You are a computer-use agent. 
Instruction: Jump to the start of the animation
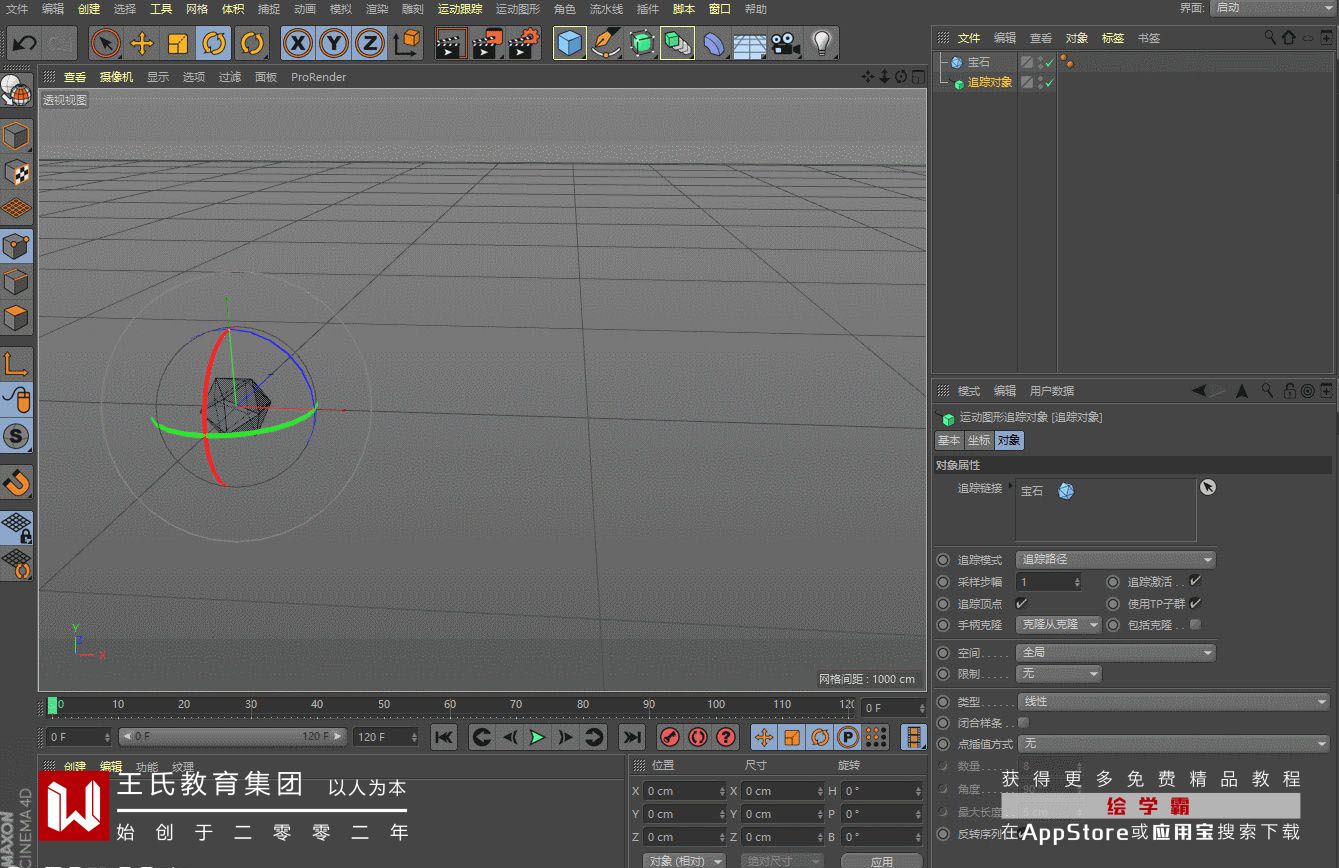(x=444, y=737)
